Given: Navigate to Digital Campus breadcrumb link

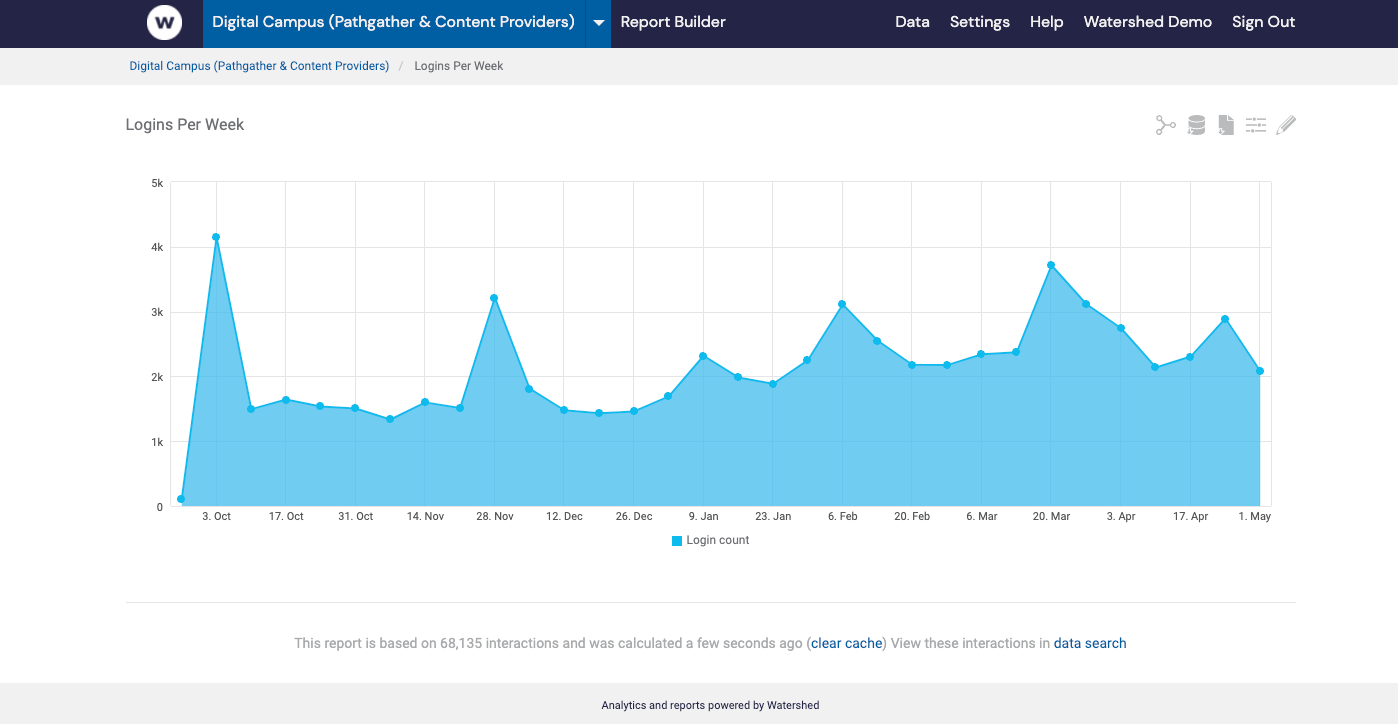Looking at the screenshot, I should click(259, 65).
